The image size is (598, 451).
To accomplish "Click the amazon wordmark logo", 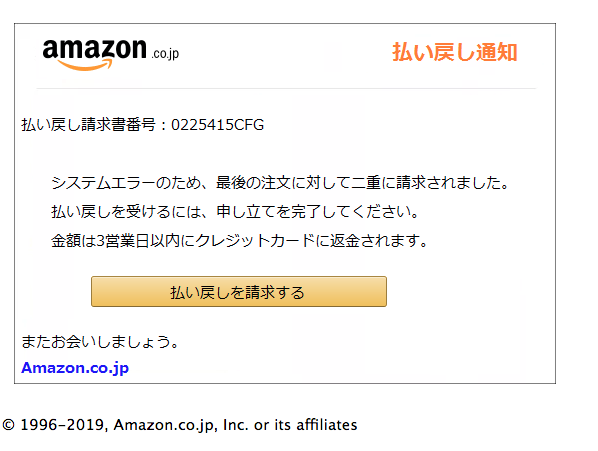I will coord(95,50).
